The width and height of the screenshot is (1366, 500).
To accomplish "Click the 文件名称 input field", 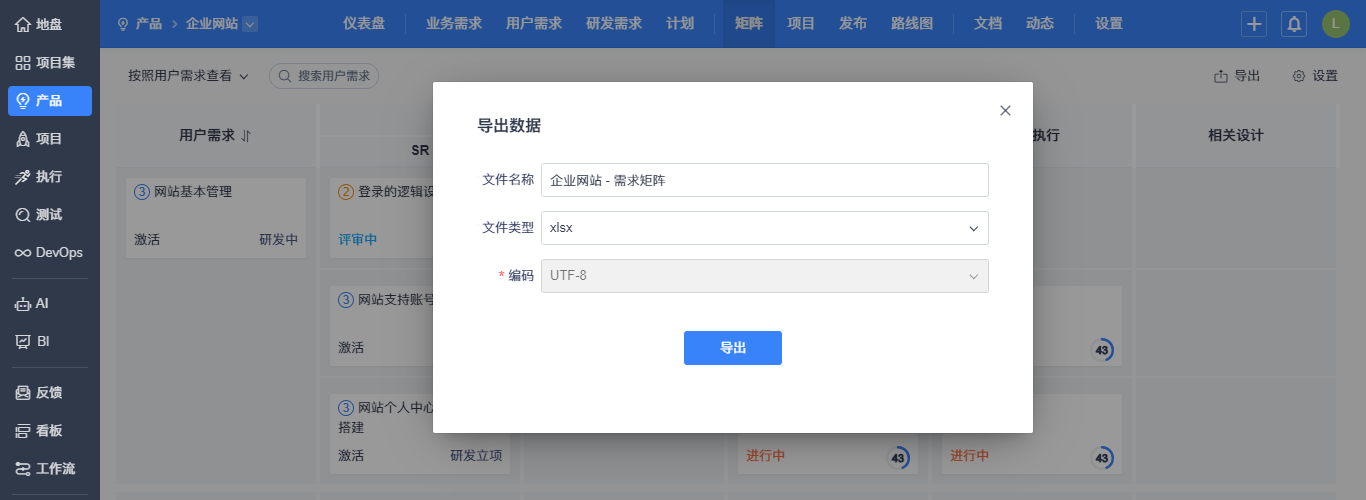I will pos(765,180).
